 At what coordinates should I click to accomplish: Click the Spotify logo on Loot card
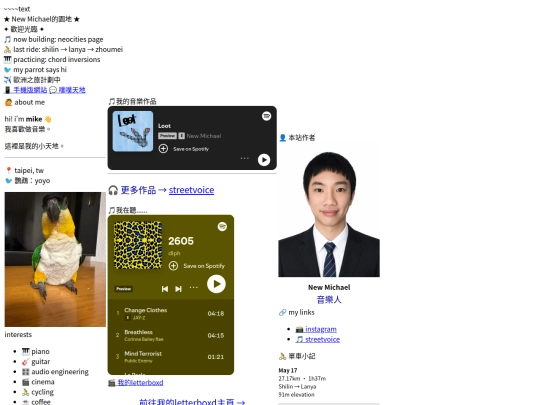(x=266, y=116)
